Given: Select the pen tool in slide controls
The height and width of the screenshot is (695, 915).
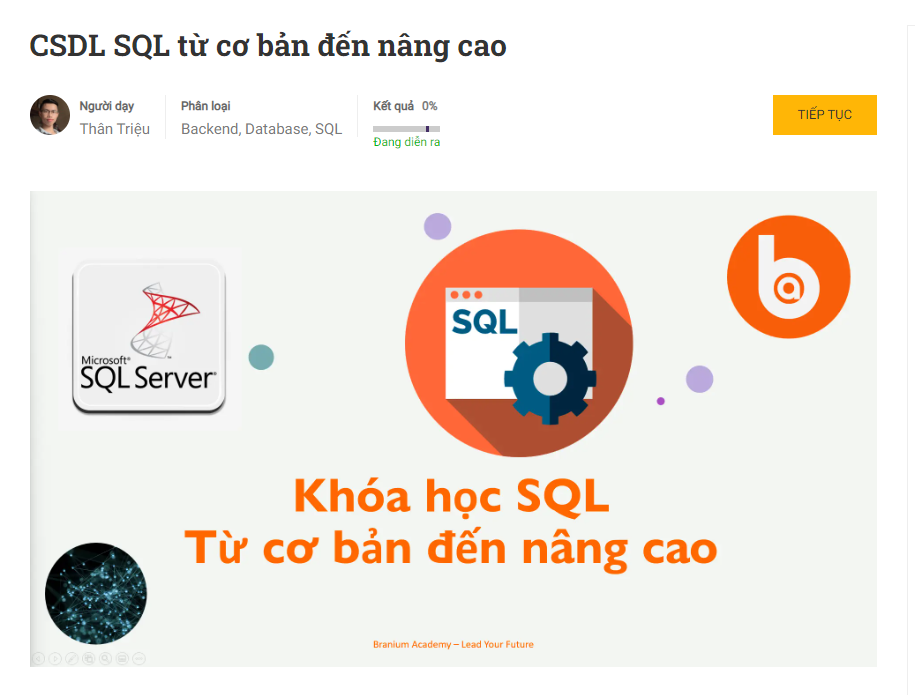Looking at the screenshot, I should (73, 658).
